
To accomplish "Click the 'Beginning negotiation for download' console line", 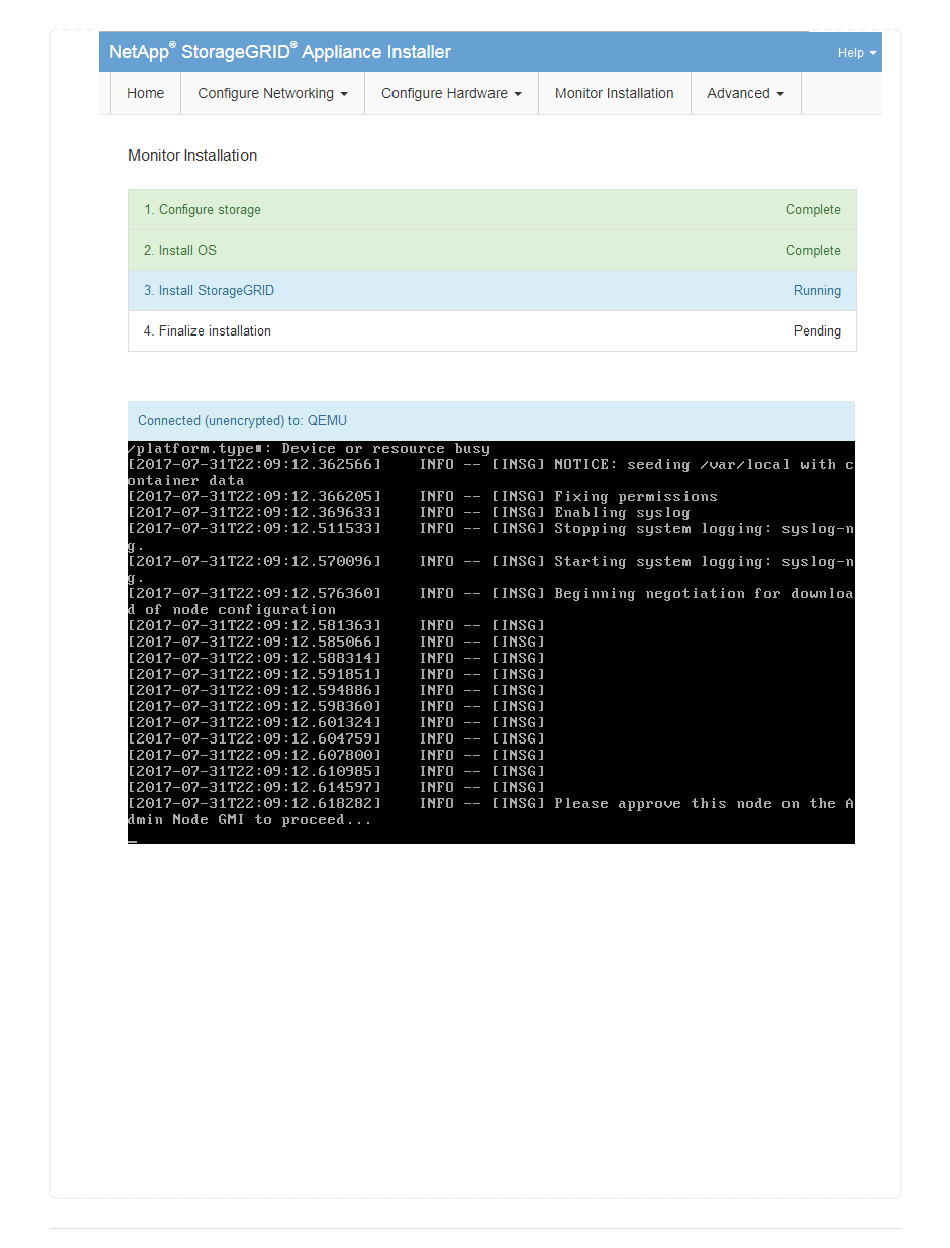I will pos(491,601).
